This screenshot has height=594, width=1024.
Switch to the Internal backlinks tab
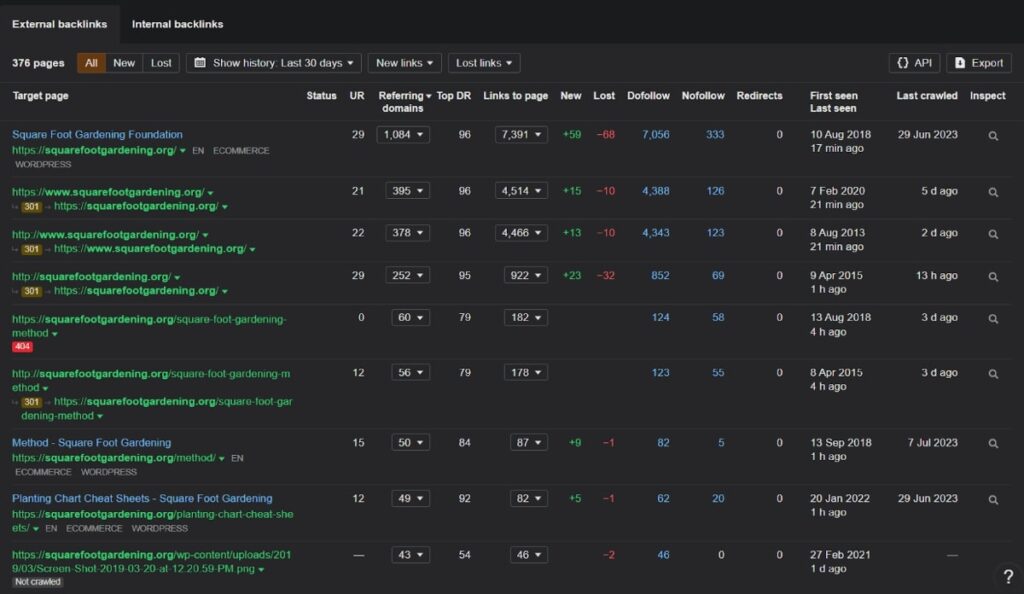[x=178, y=24]
